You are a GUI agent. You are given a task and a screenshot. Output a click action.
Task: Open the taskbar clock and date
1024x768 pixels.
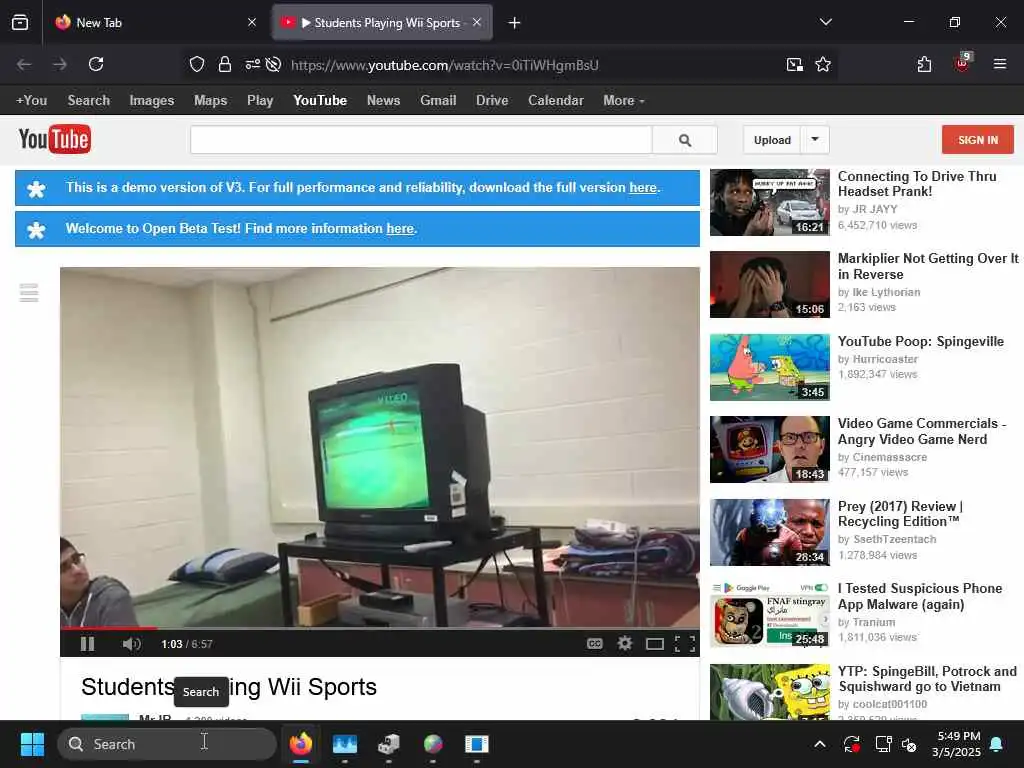tap(956, 744)
